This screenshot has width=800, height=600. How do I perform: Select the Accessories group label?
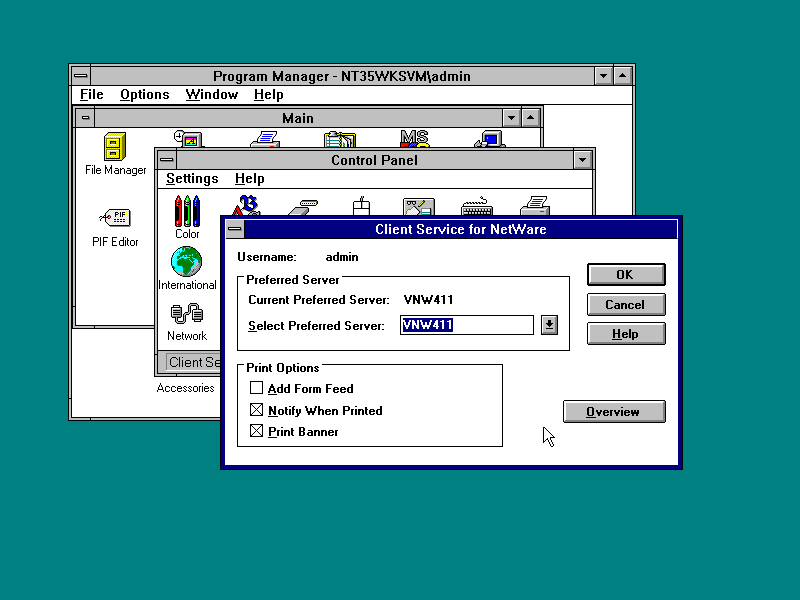pos(185,388)
